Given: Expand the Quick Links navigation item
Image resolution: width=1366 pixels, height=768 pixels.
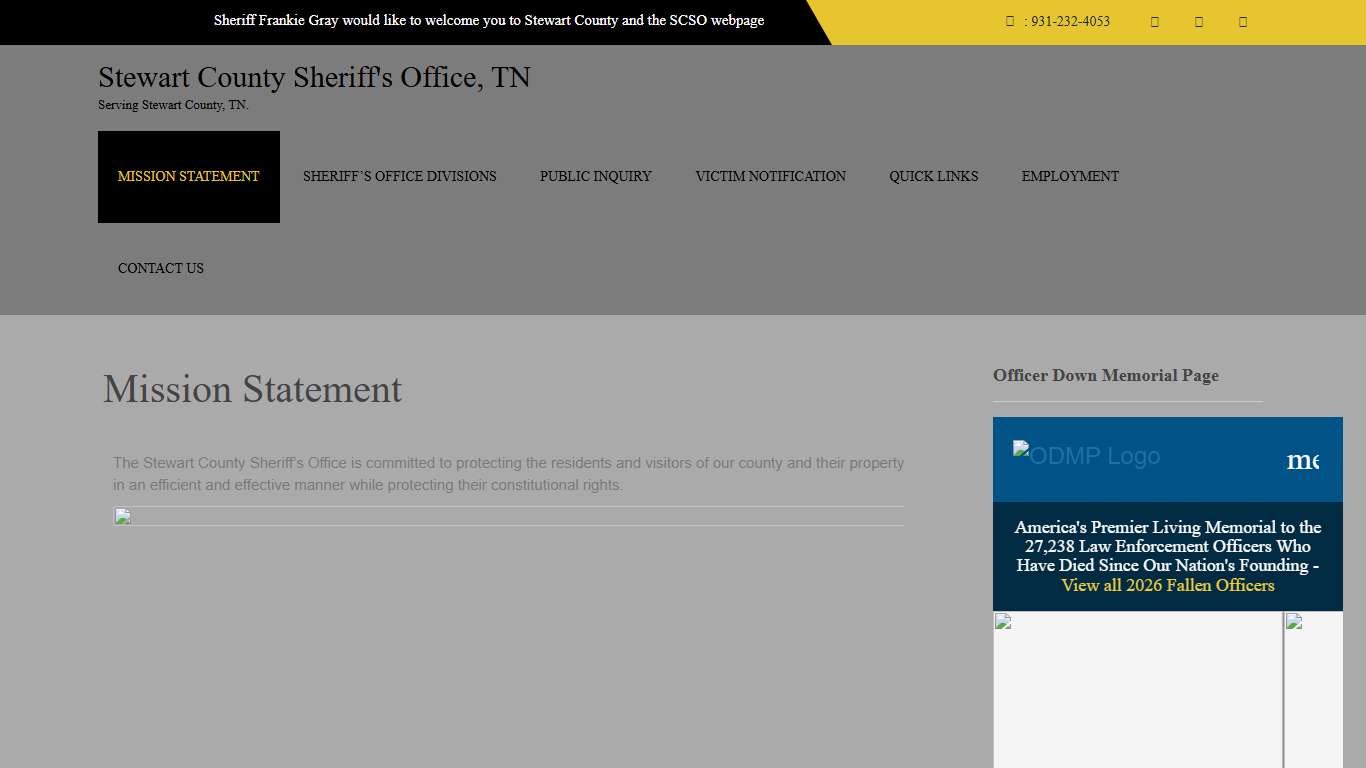Looking at the screenshot, I should pos(933,176).
